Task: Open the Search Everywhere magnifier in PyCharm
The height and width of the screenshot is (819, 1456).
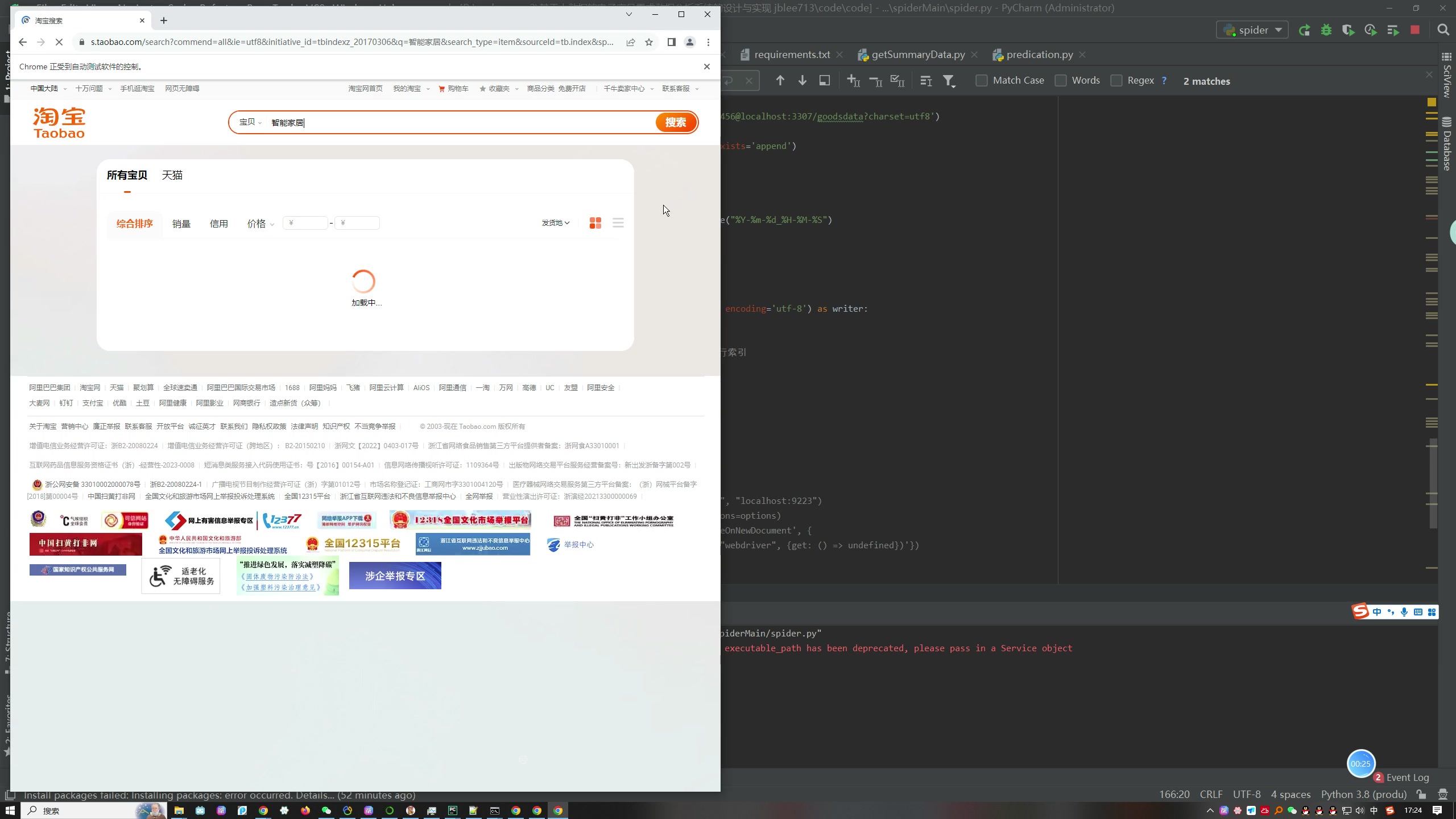Action: tap(1443, 30)
